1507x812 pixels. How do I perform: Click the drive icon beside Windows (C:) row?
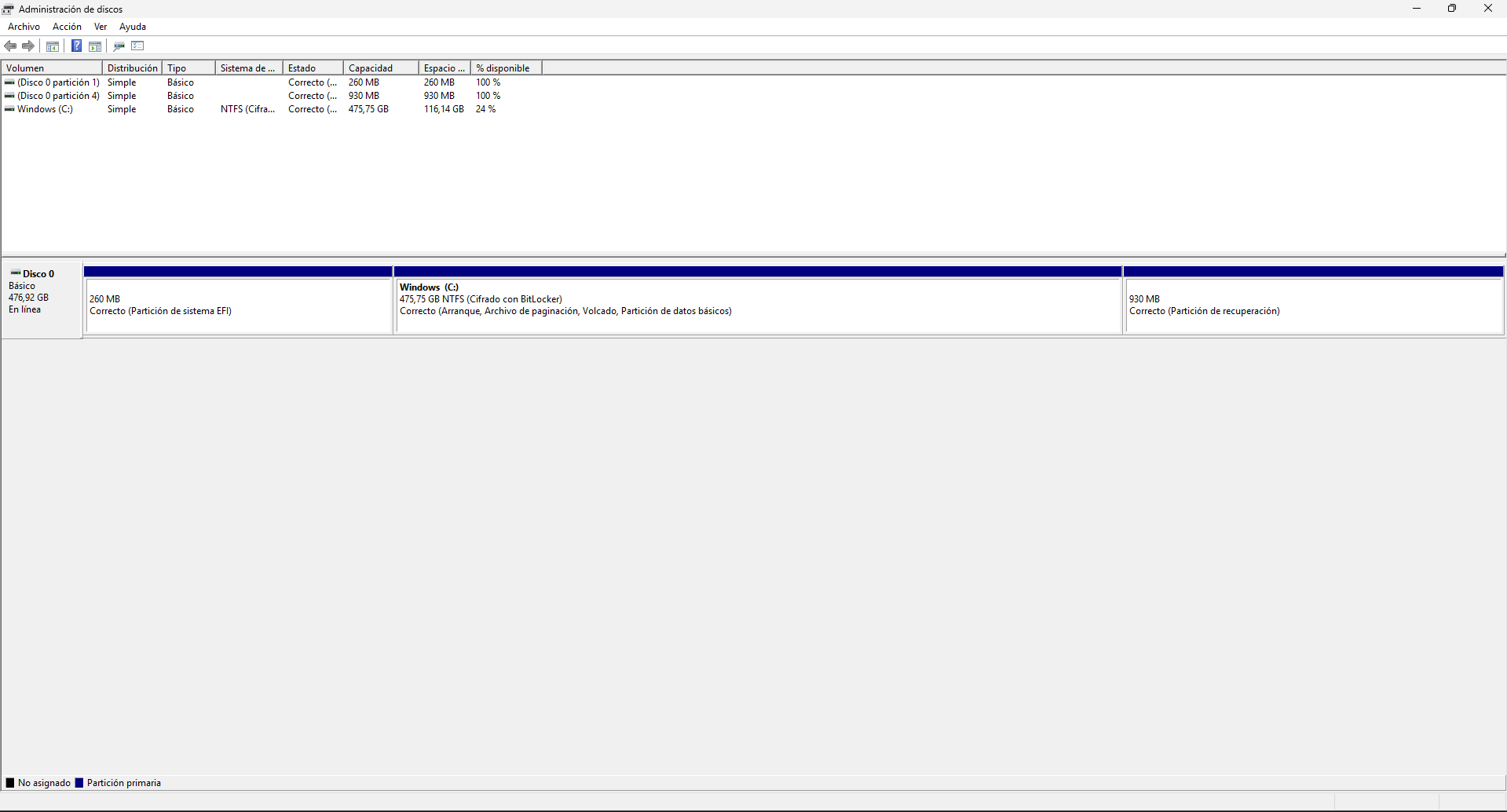pyautogui.click(x=9, y=109)
